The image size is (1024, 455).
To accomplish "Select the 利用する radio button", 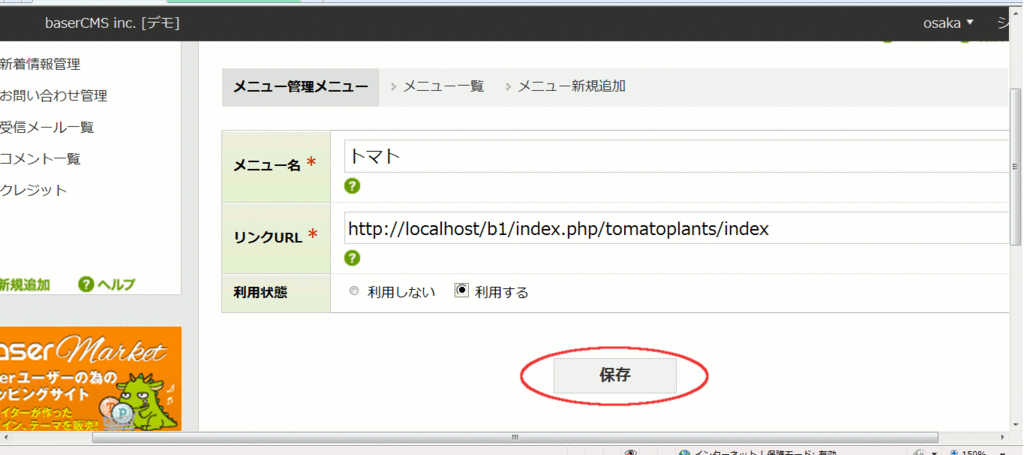I will 462,291.
